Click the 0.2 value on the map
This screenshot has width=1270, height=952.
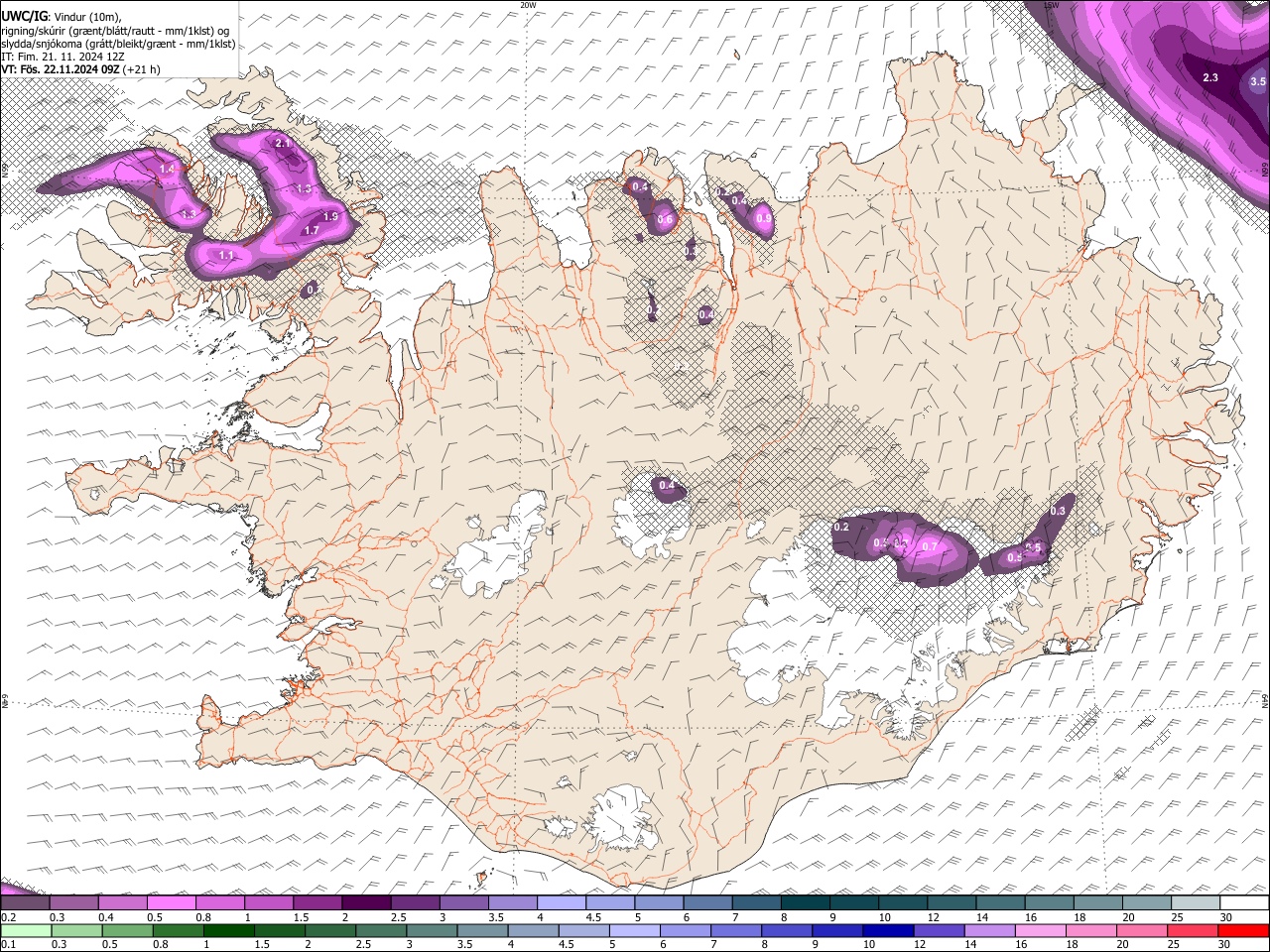(841, 527)
